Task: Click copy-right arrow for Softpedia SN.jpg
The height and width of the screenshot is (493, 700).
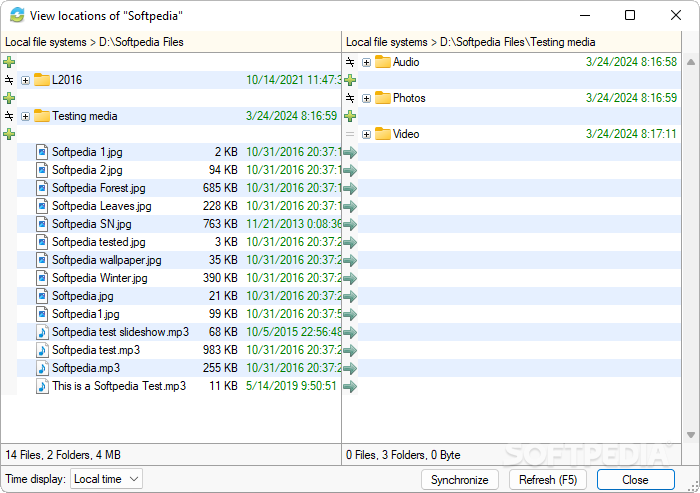Action: click(350, 224)
